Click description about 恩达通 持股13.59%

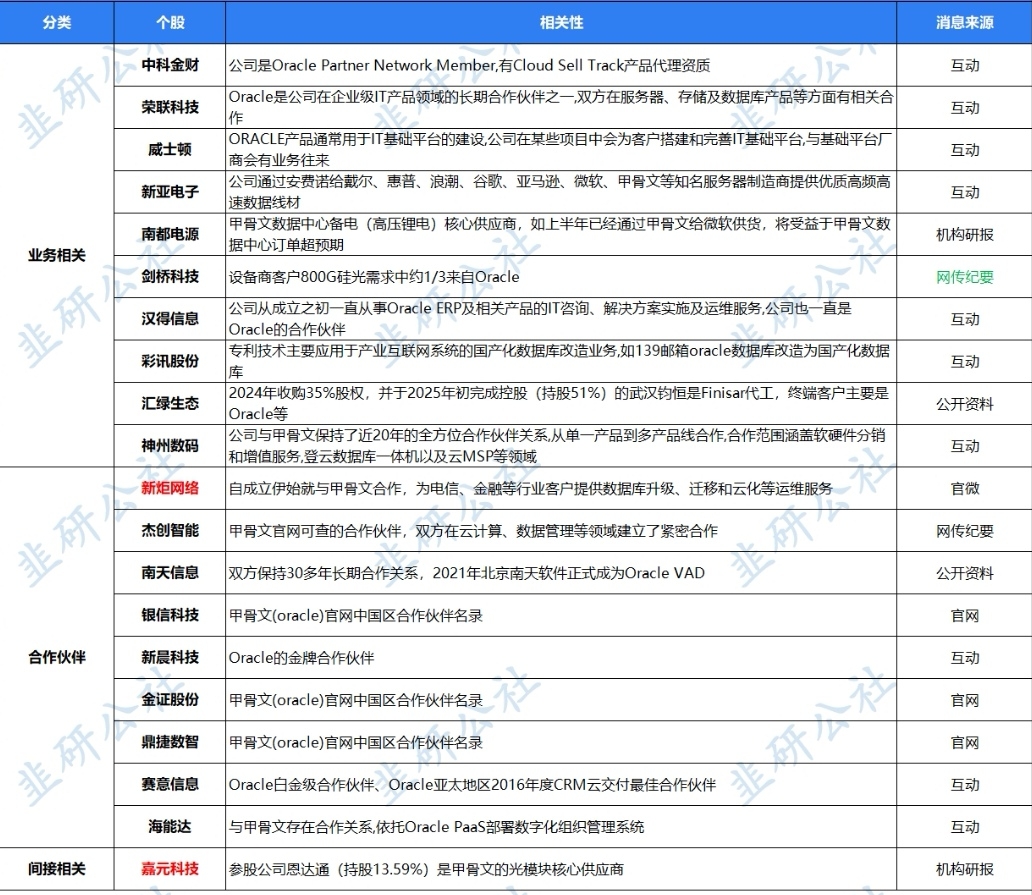(x=426, y=869)
